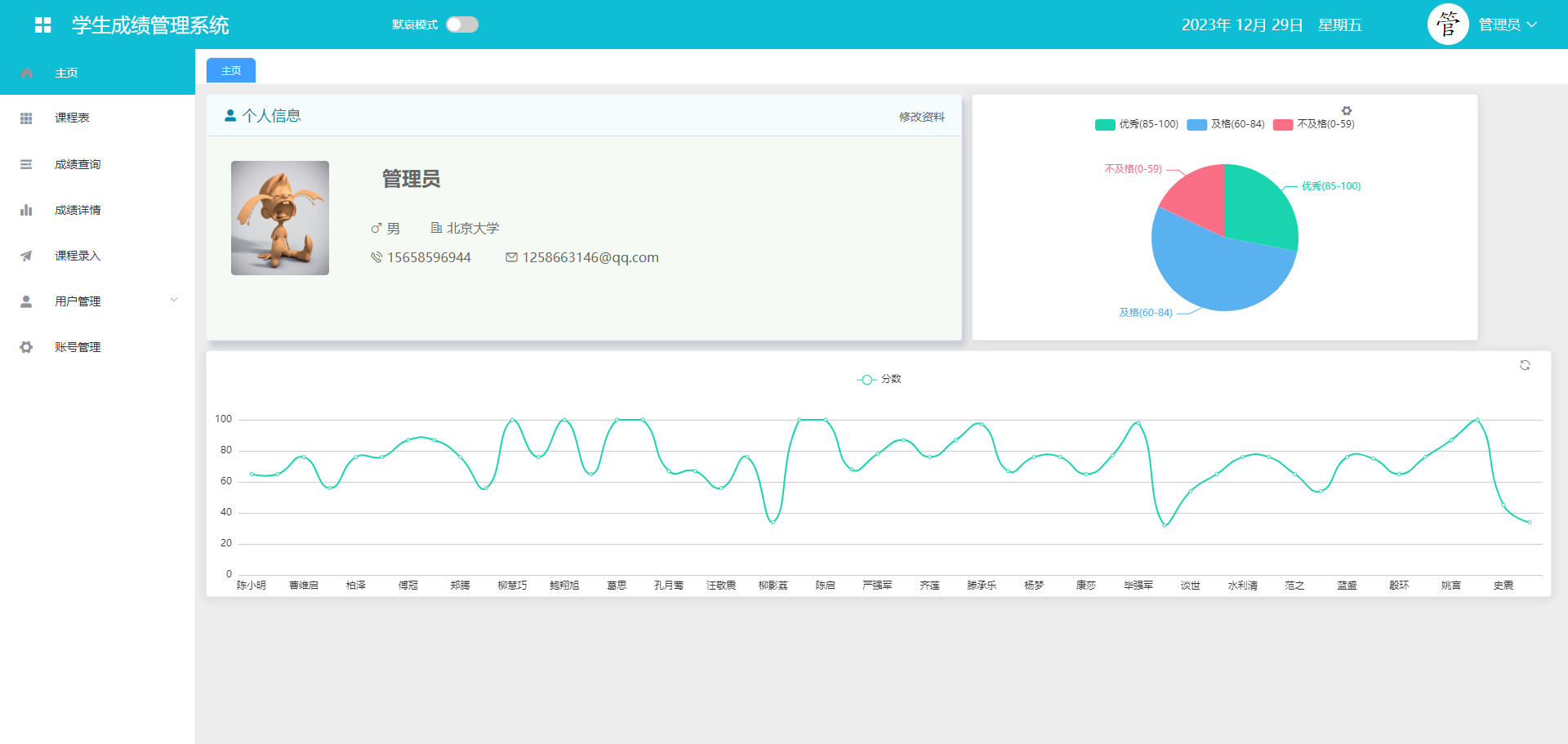Toggle 及格(60-84) legend entry
The image size is (1568, 744).
point(1226,124)
